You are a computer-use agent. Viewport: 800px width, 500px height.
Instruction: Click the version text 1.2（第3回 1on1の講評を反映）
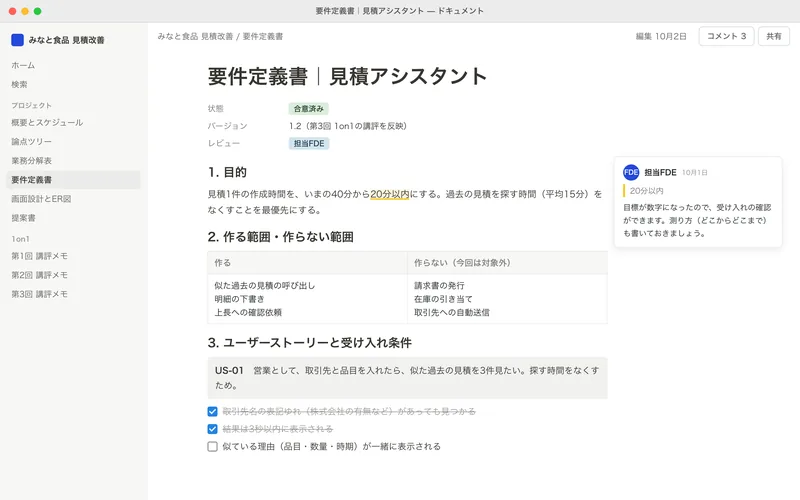348,126
